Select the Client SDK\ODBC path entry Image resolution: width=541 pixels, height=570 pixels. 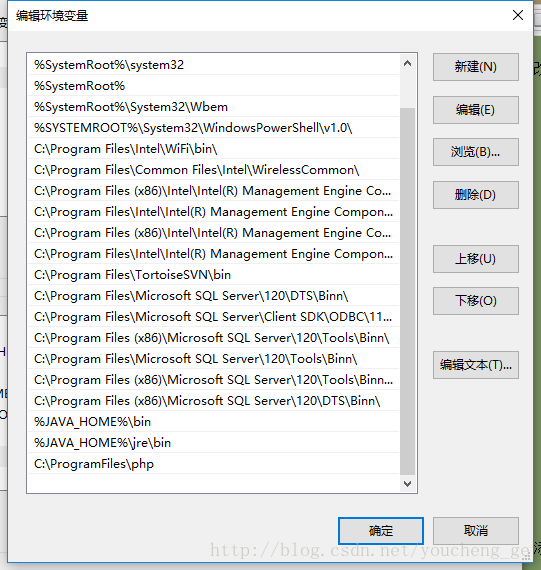[x=213, y=317]
